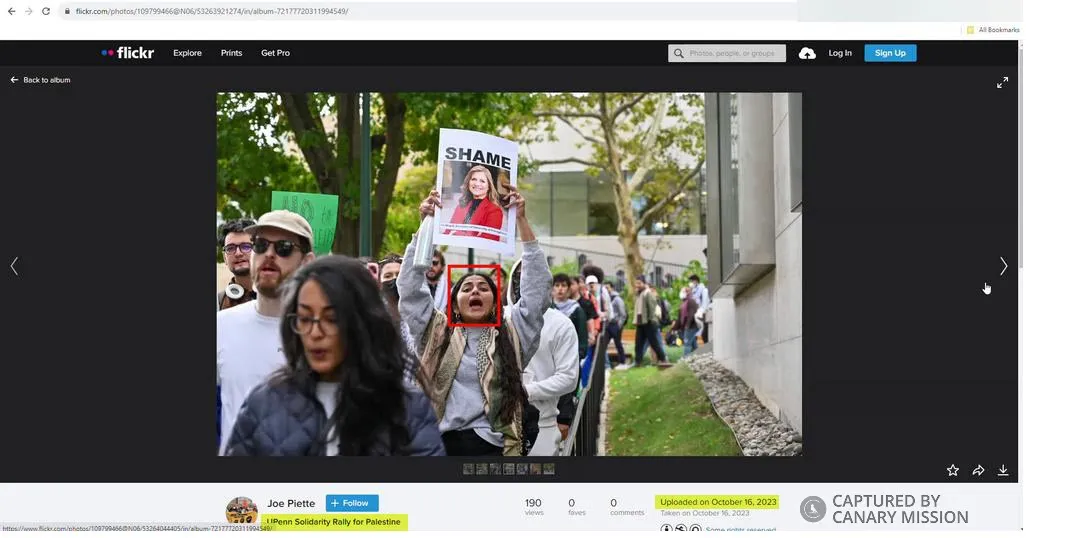Open the Explore menu
This screenshot has width=1074, height=538.
187,53
